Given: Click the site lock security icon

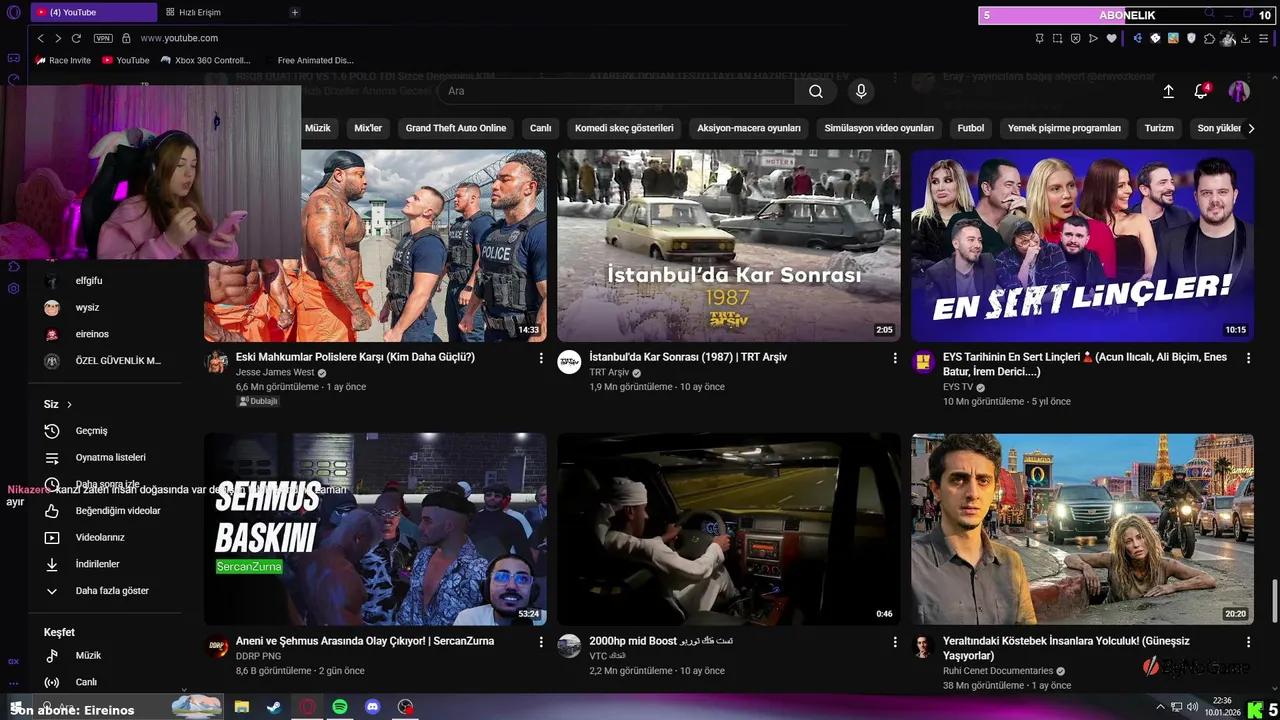Looking at the screenshot, I should [x=126, y=38].
